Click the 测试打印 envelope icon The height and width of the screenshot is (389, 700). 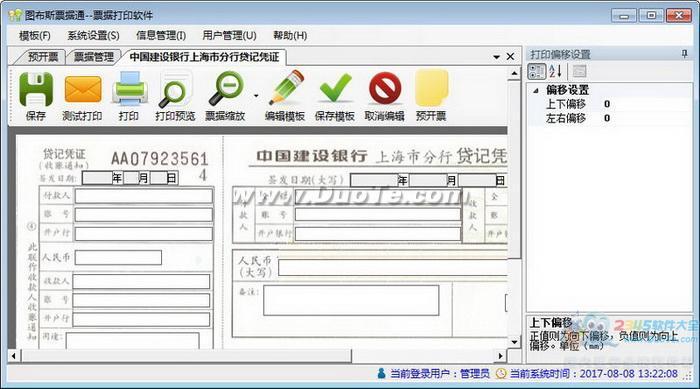coord(83,89)
